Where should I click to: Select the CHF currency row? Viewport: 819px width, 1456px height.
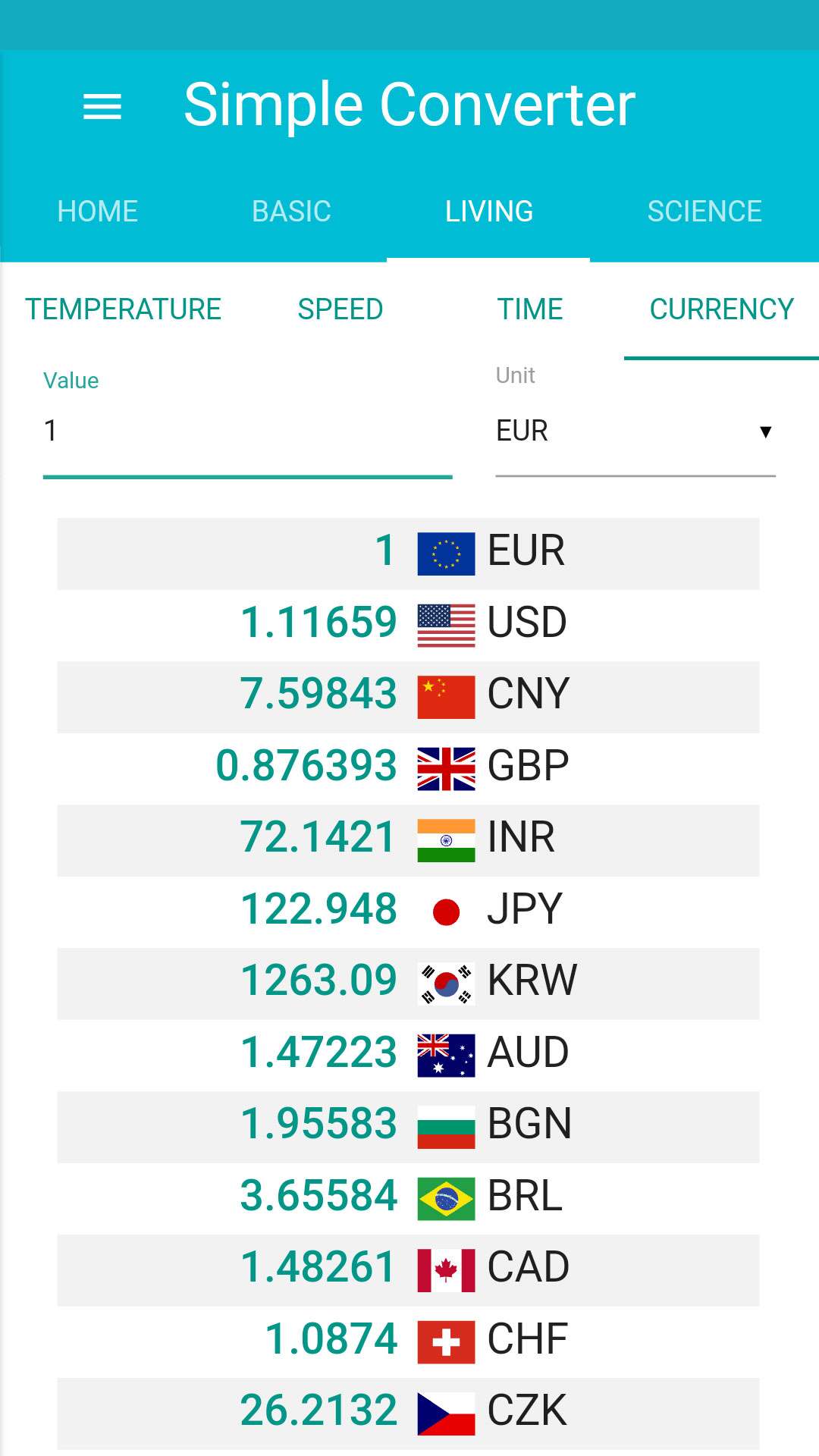[x=408, y=1341]
